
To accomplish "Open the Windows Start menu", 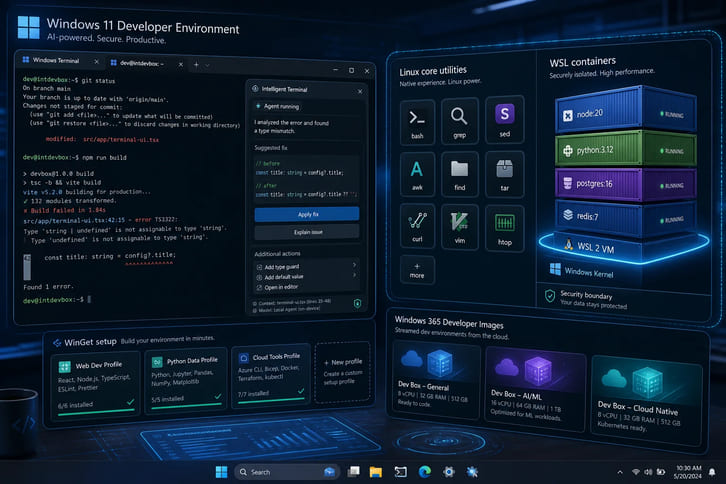I will pos(221,472).
